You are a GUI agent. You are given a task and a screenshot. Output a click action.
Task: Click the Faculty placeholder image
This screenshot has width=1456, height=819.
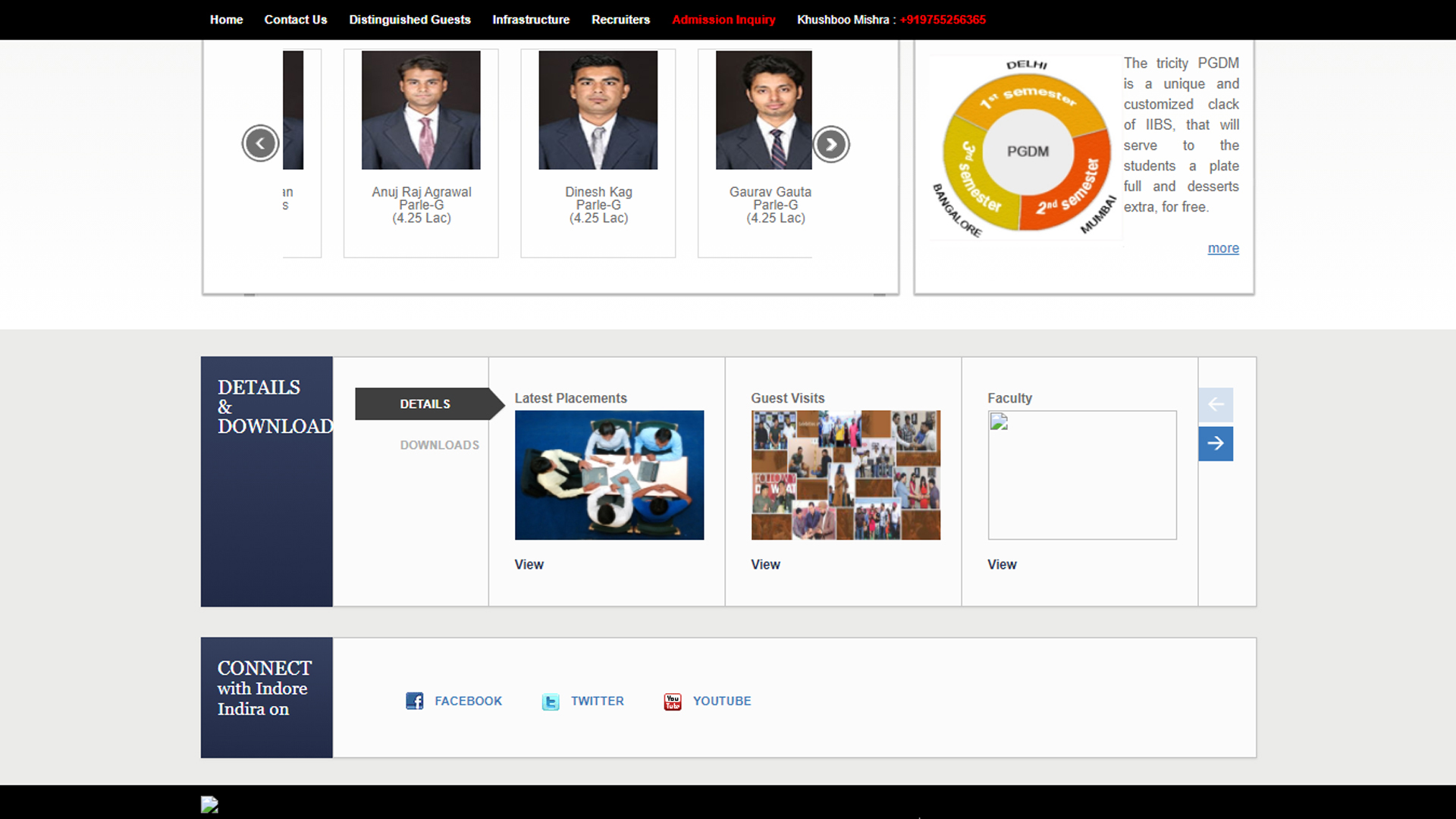click(x=1082, y=475)
